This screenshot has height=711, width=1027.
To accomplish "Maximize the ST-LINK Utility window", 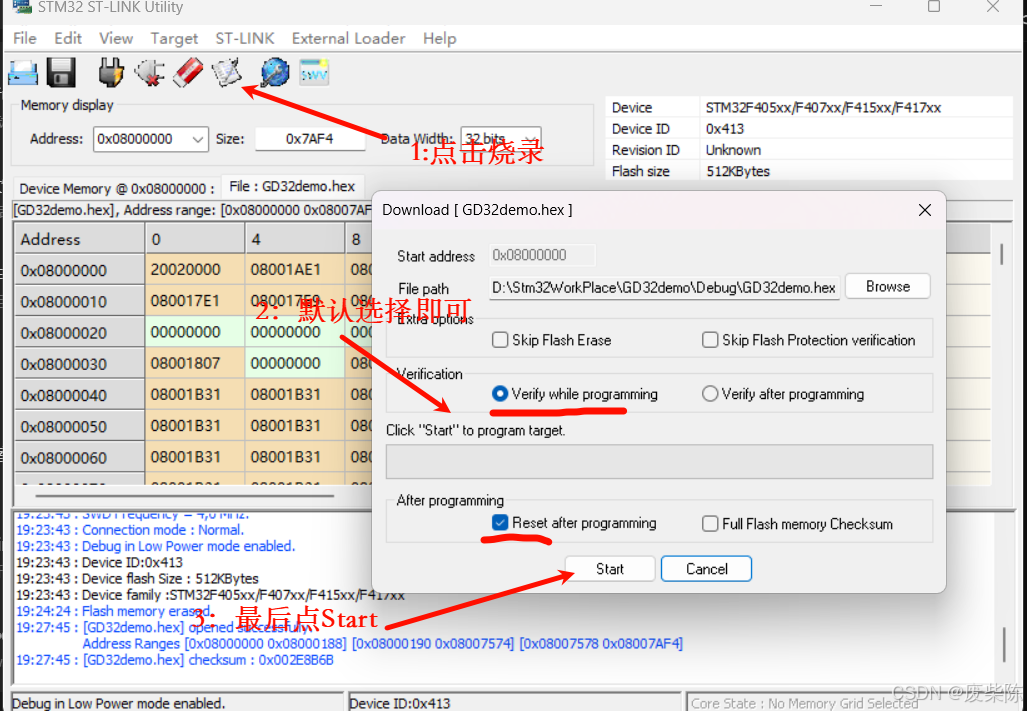I will pos(934,7).
